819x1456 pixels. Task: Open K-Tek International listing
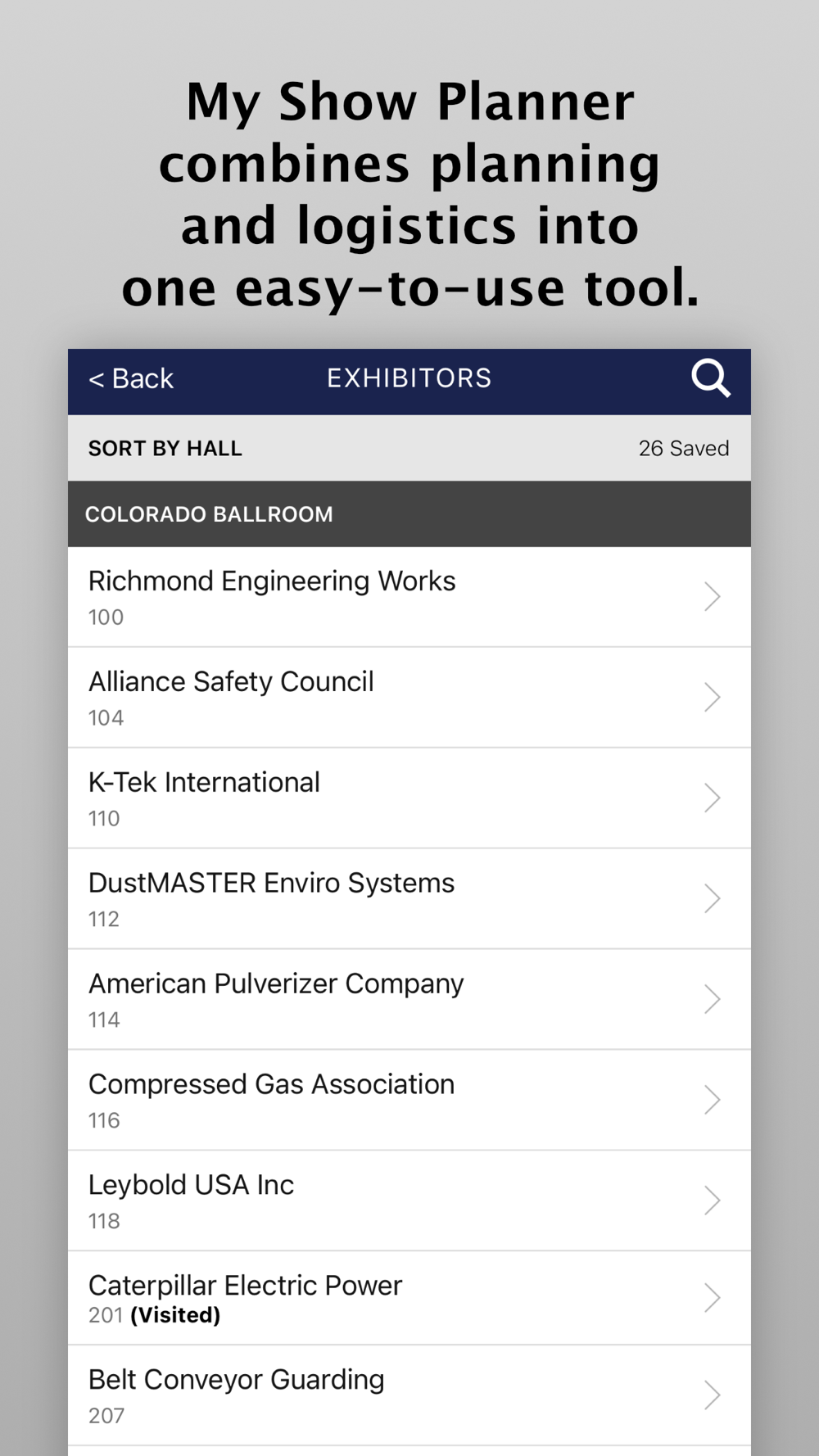(204, 784)
